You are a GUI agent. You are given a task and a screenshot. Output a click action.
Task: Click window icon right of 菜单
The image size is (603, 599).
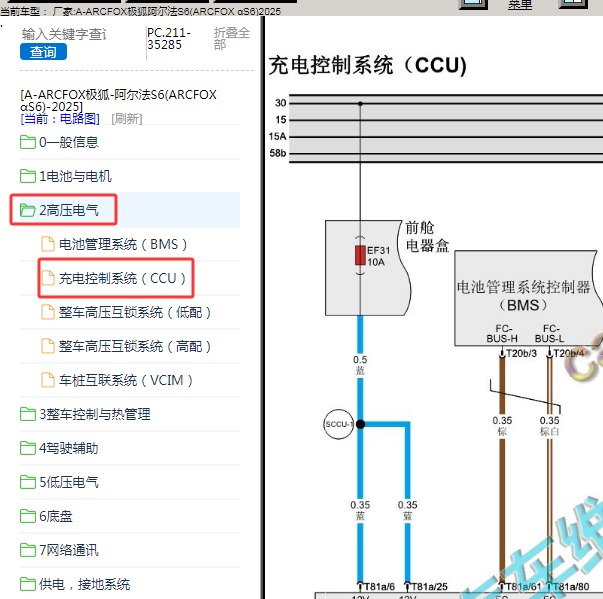coord(573,4)
